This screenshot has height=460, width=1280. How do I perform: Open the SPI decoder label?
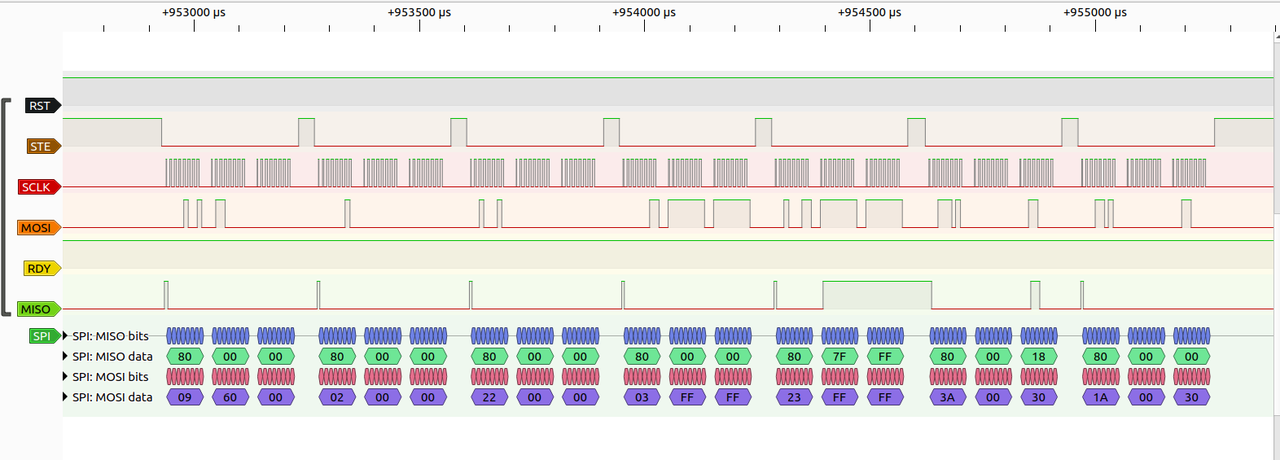click(43, 336)
